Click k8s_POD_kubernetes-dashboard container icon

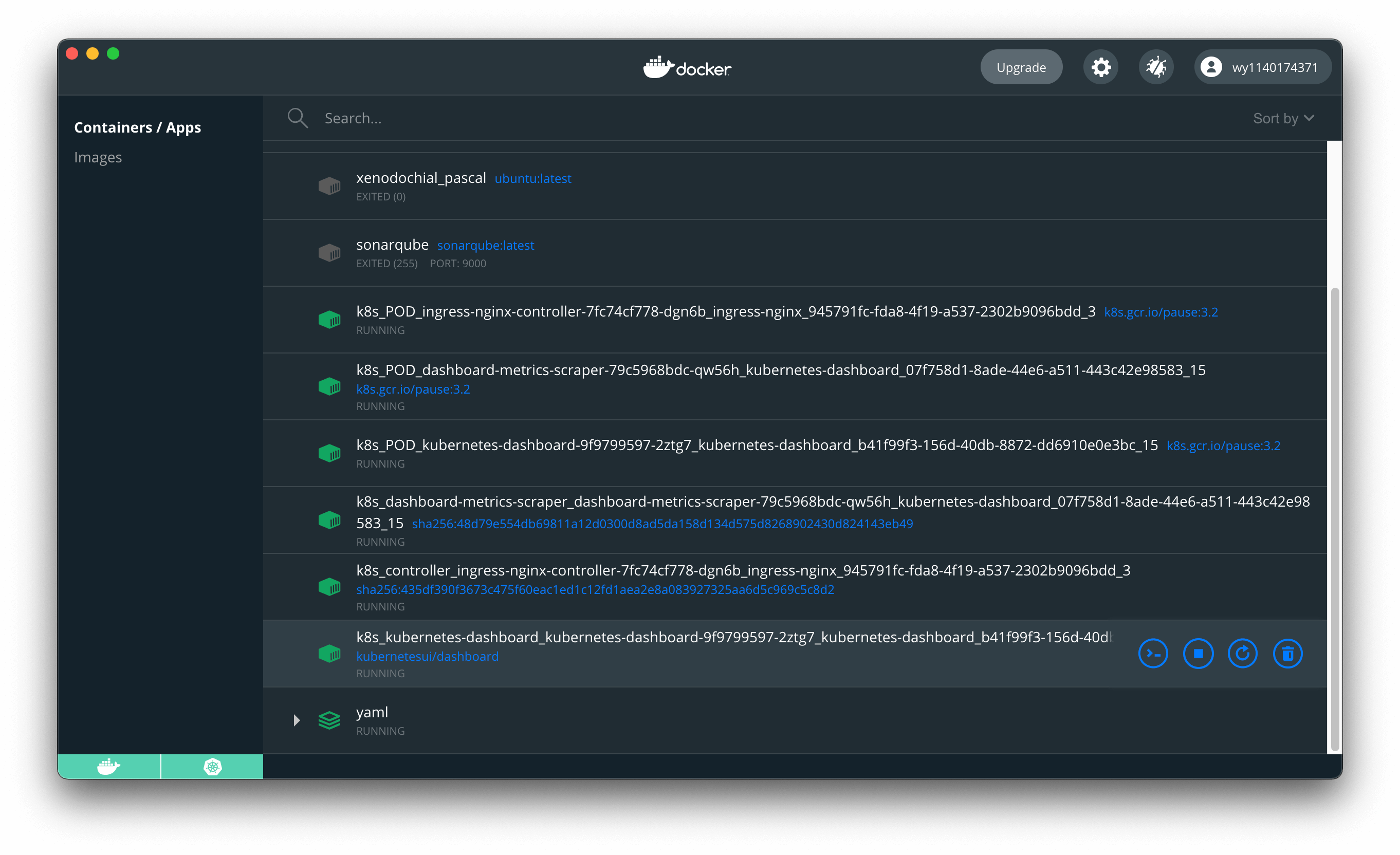[x=329, y=453]
